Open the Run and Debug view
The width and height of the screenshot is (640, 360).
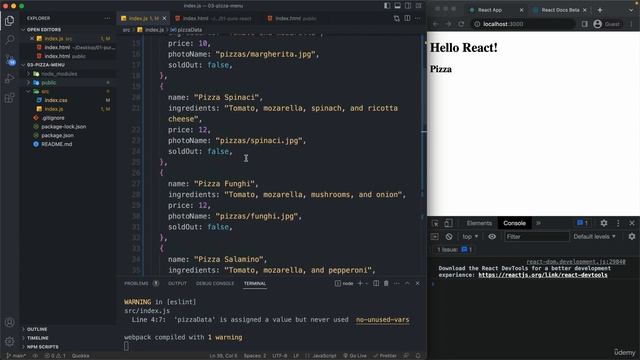pyautogui.click(x=9, y=78)
